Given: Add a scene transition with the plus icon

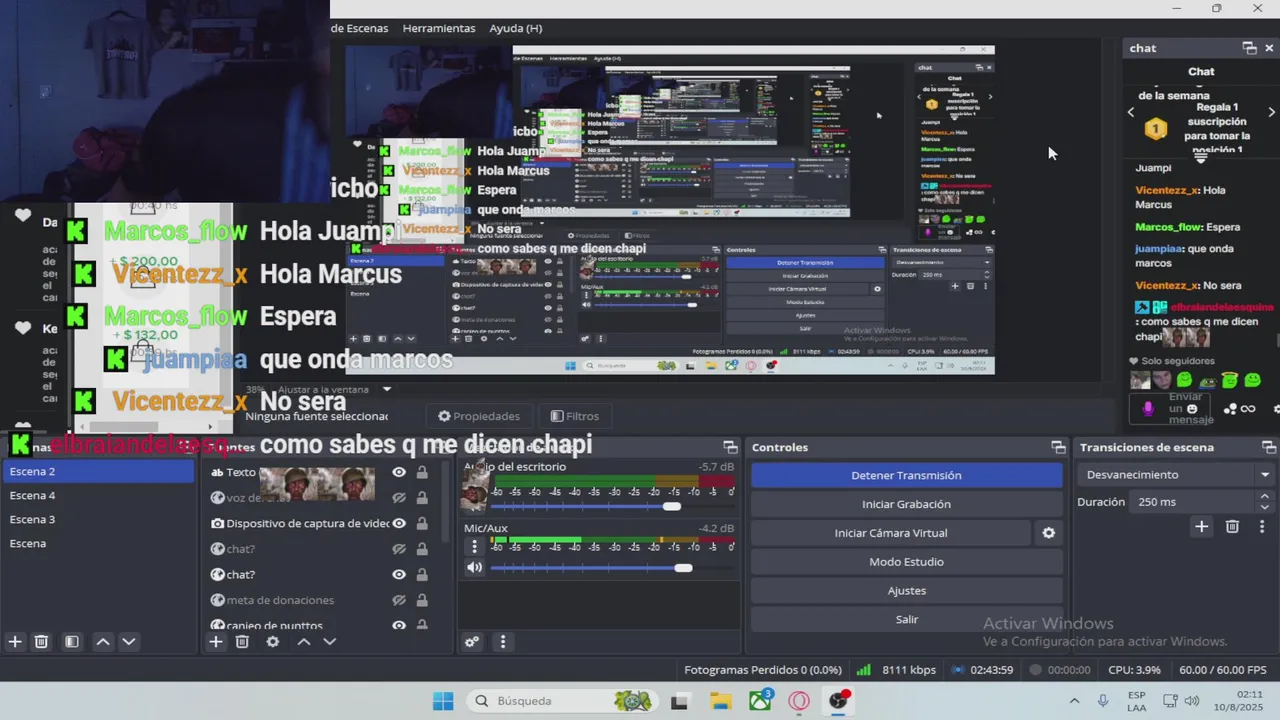Looking at the screenshot, I should (1202, 527).
